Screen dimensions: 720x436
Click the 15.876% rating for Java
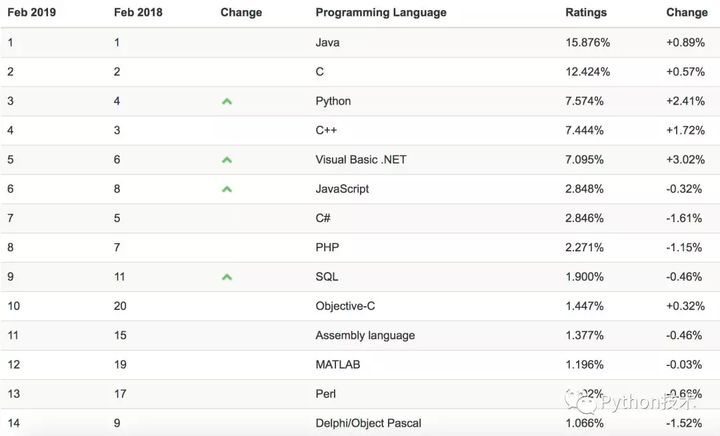click(588, 43)
